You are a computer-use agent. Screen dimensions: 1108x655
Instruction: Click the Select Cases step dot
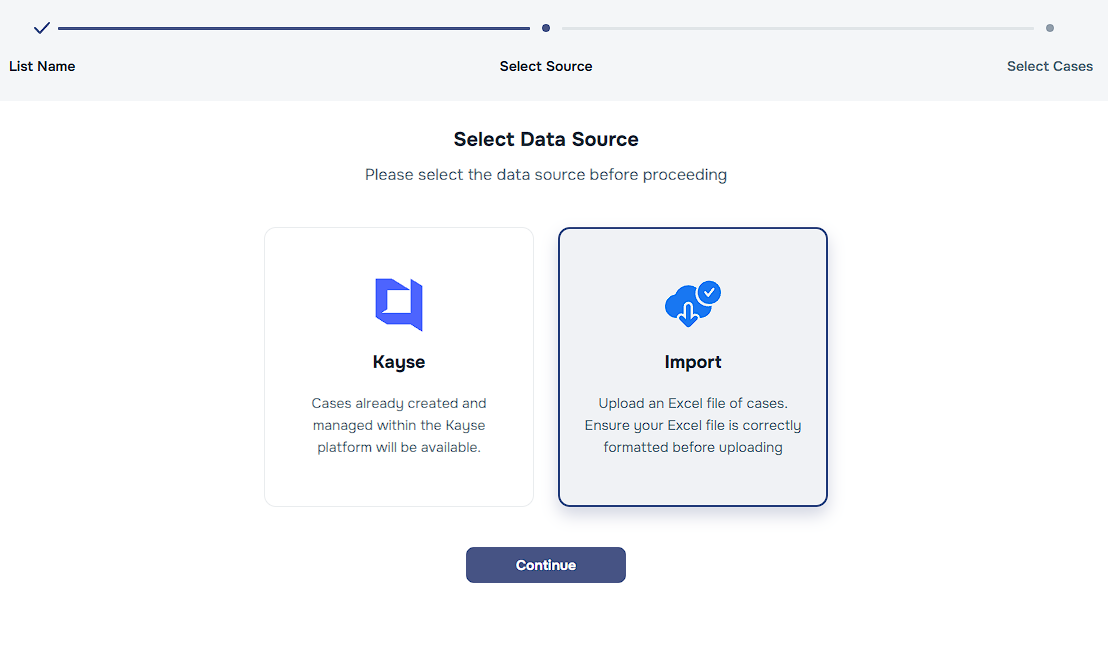coord(1050,28)
